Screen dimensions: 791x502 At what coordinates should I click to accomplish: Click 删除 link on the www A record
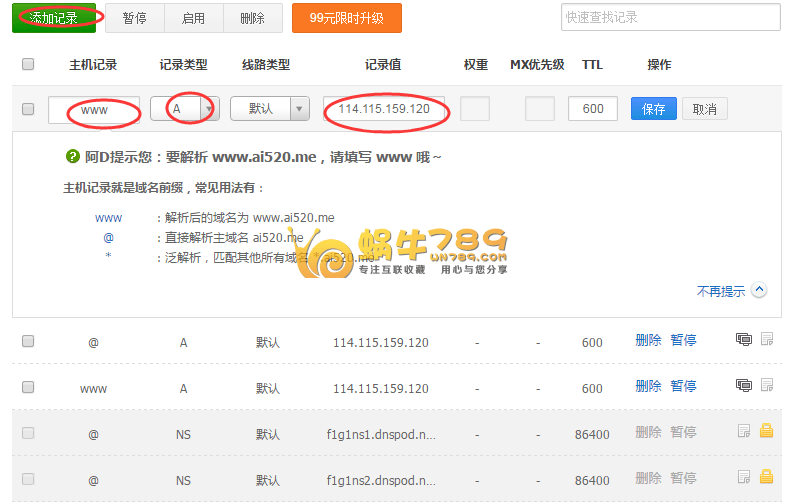tap(648, 386)
